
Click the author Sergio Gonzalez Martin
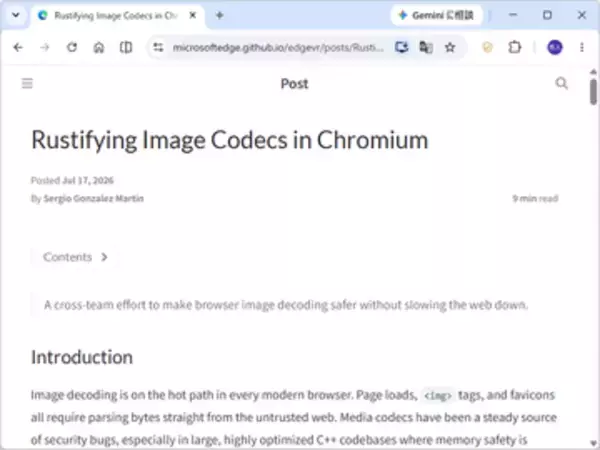[x=93, y=198]
